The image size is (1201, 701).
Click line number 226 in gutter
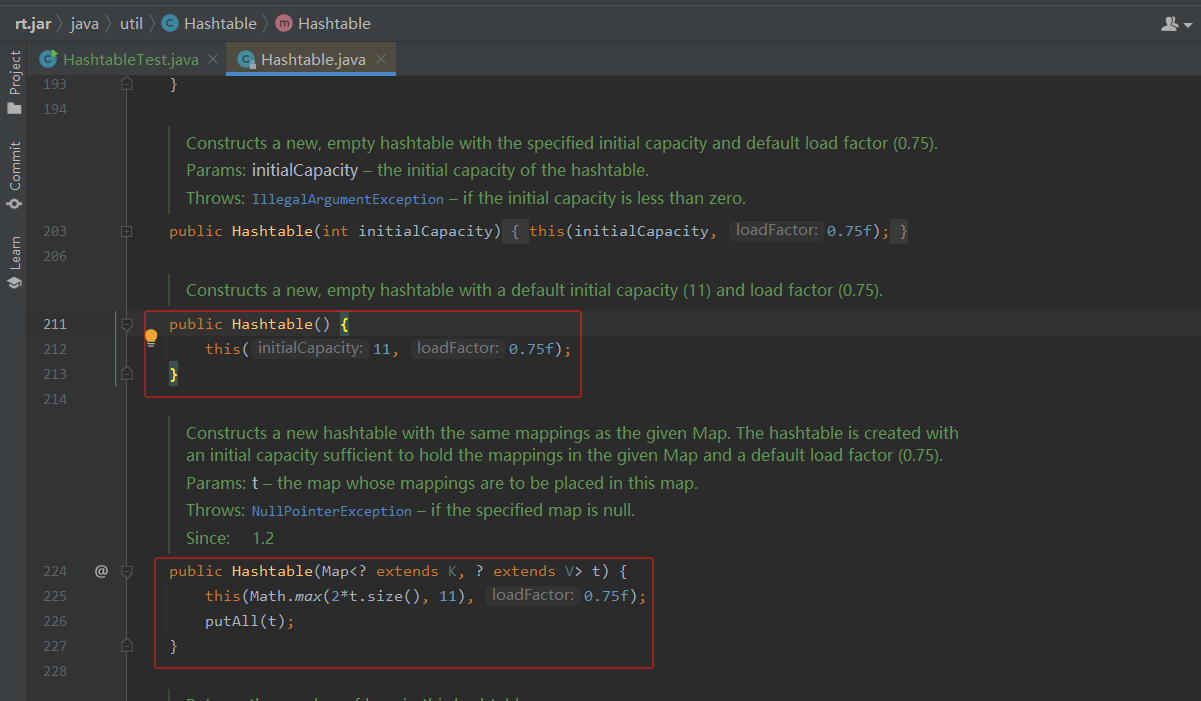coord(55,621)
